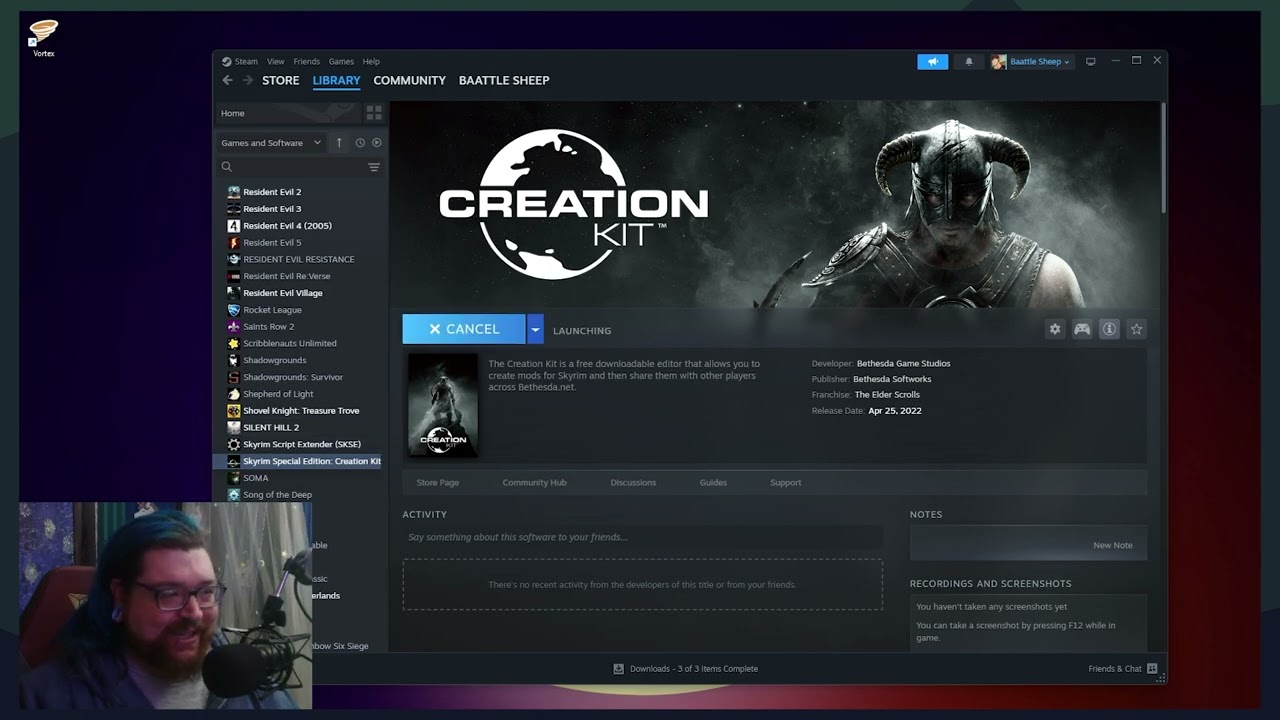Go to the LIBRARY tab
The image size is (1280, 720).
[336, 80]
